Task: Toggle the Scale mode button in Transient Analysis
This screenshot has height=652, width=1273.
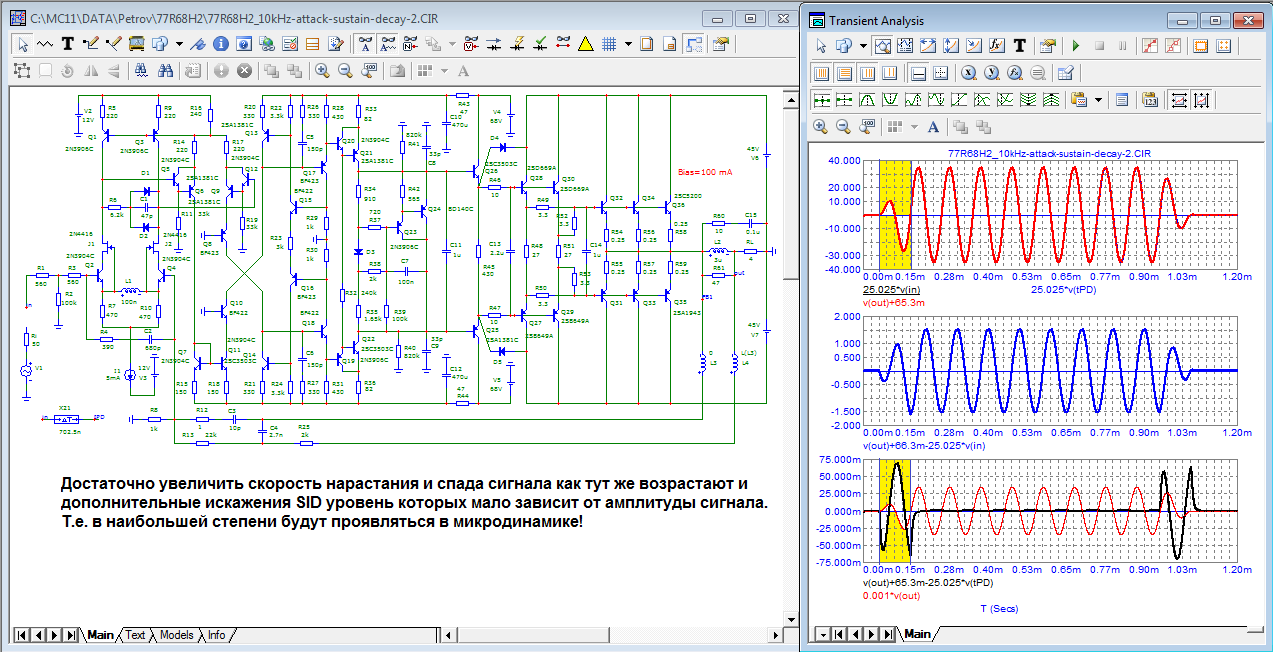Action: tap(882, 46)
